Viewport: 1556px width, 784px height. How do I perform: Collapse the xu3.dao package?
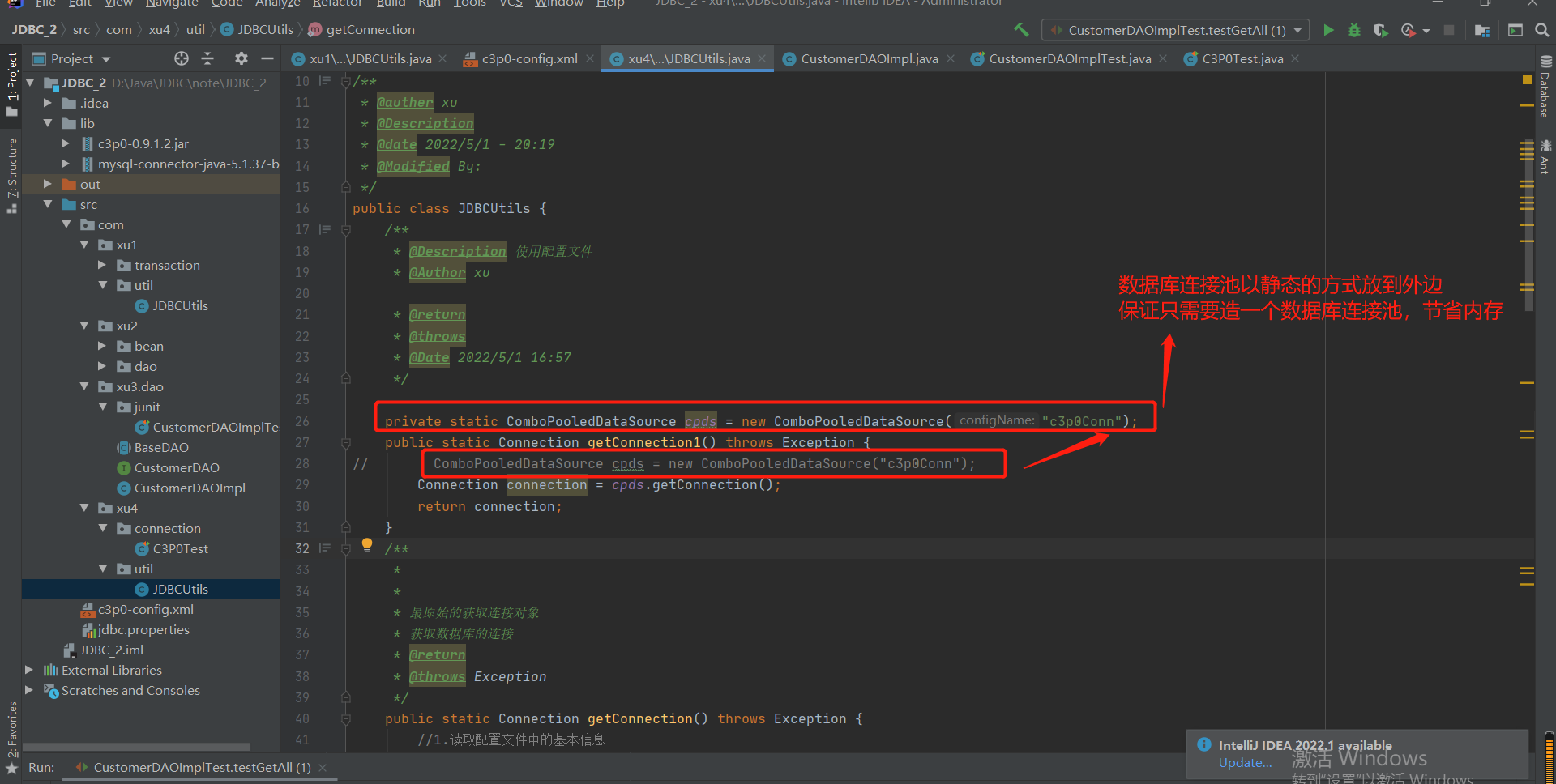(x=84, y=386)
